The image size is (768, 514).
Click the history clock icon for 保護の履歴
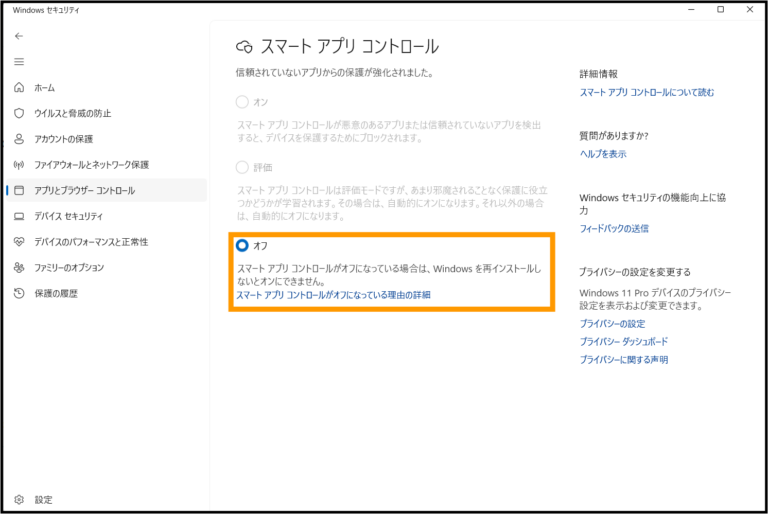19,294
